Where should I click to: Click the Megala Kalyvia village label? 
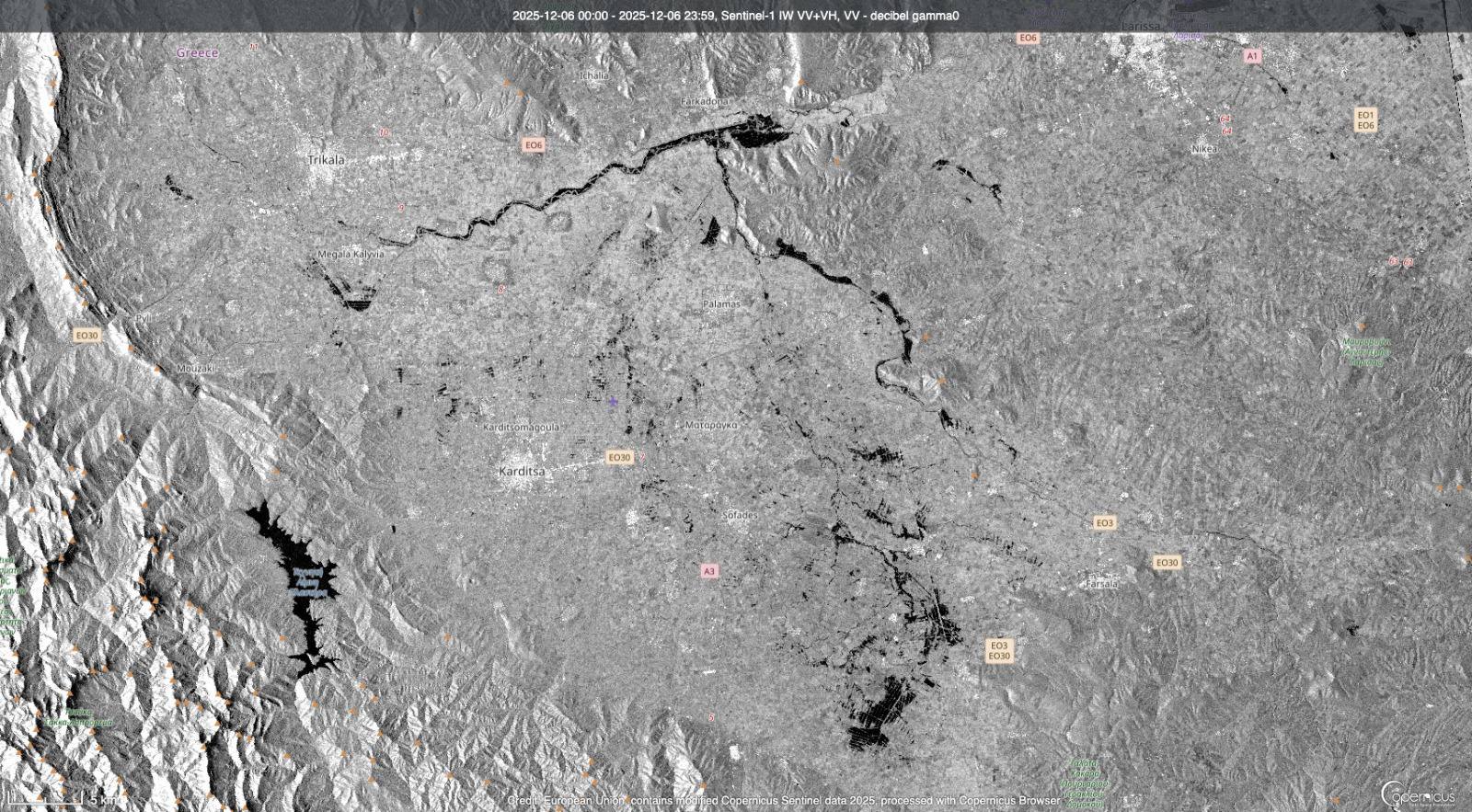pyautogui.click(x=351, y=254)
